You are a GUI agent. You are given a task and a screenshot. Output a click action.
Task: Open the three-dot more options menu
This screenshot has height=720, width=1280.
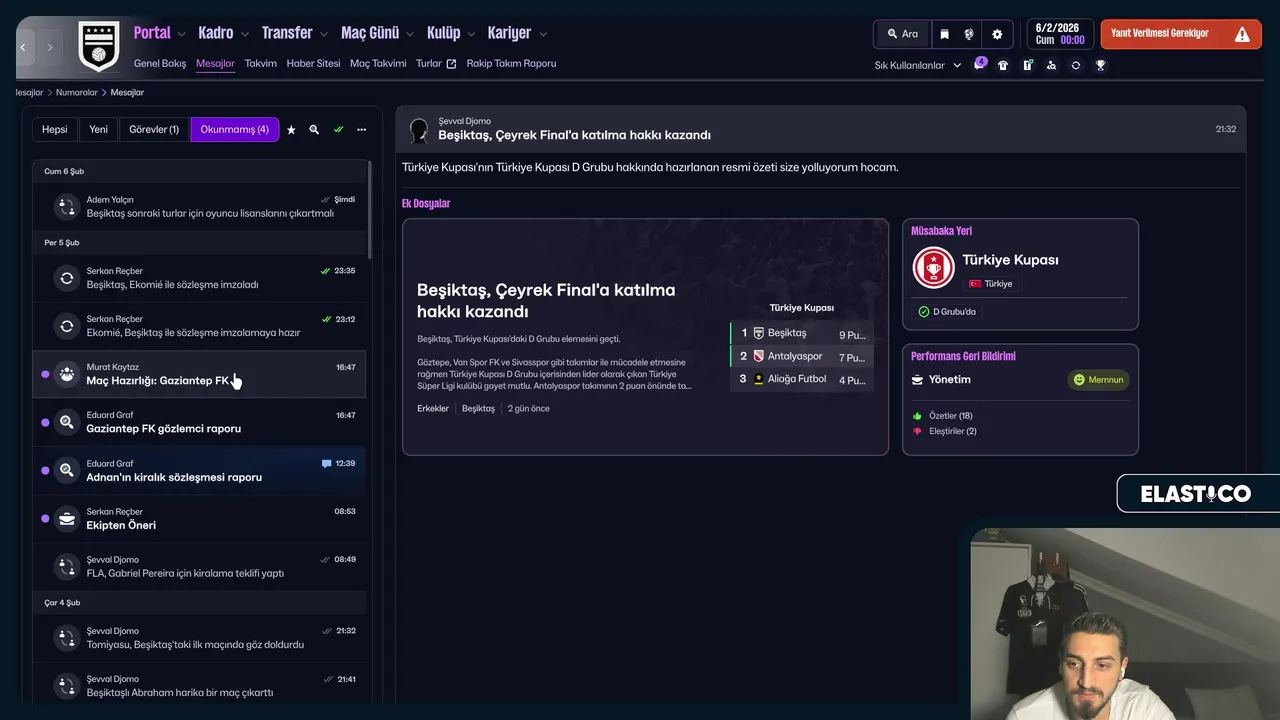click(361, 130)
